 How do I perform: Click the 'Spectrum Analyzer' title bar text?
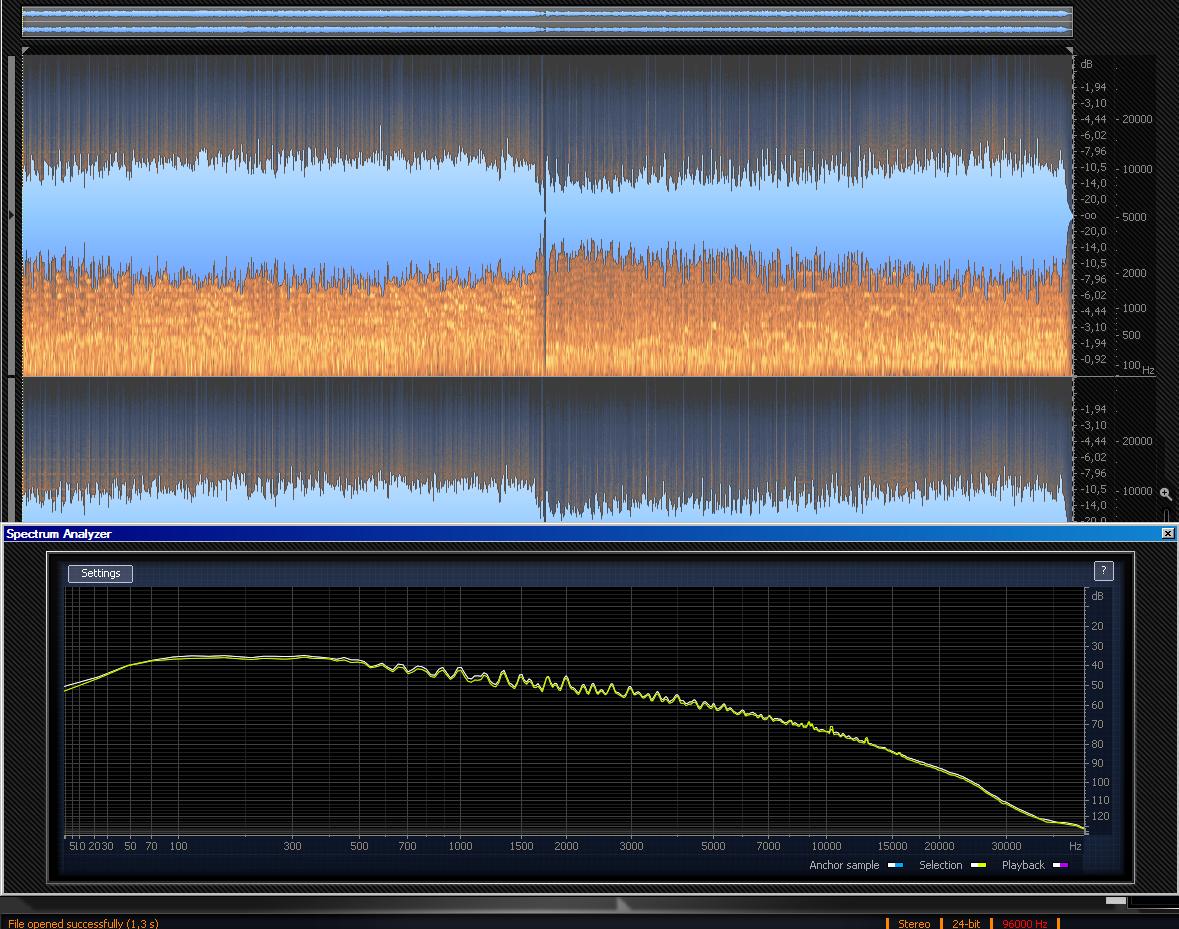click(x=59, y=534)
